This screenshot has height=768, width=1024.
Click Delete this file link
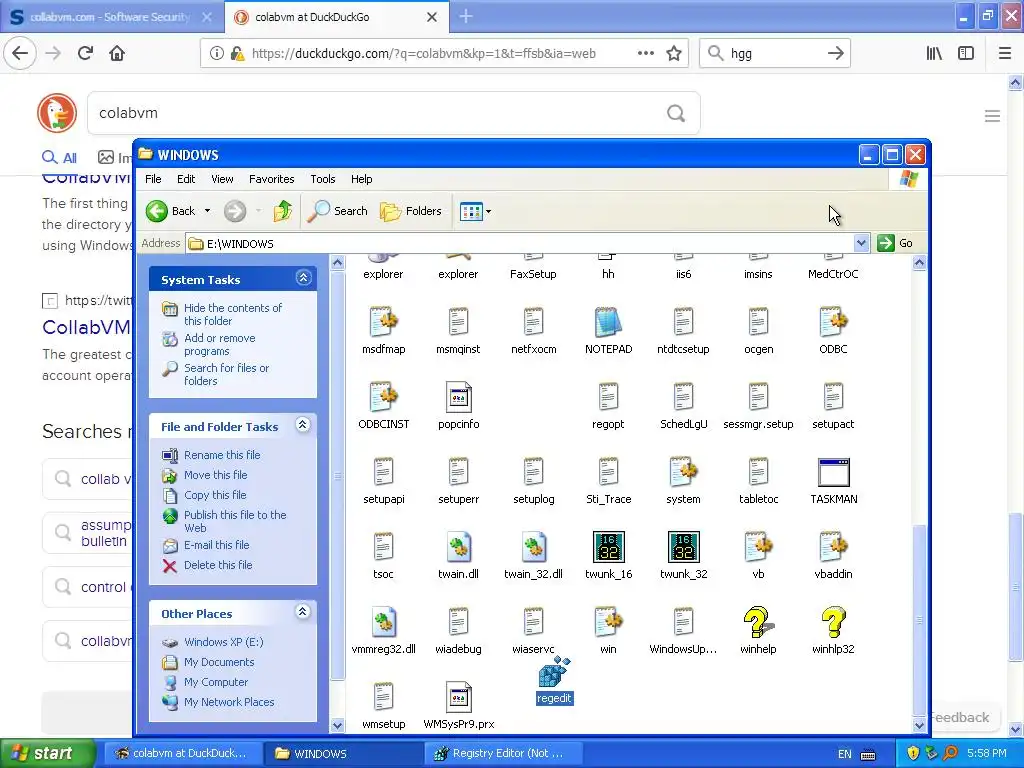pyautogui.click(x=218, y=565)
